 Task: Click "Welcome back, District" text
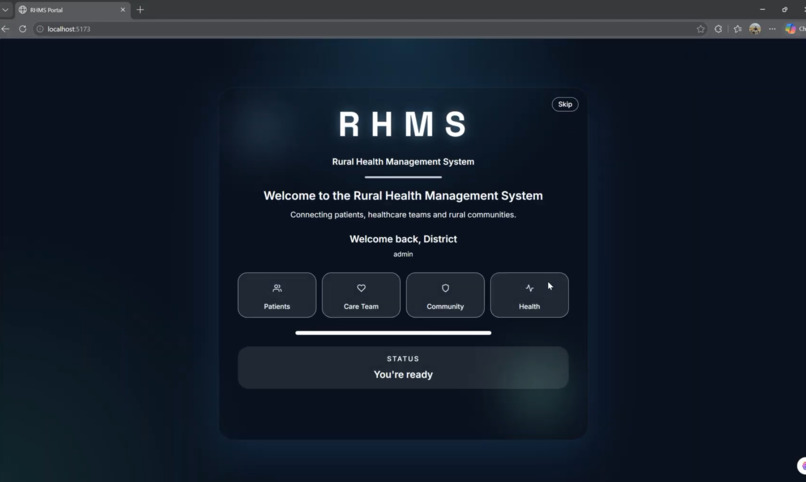403,239
